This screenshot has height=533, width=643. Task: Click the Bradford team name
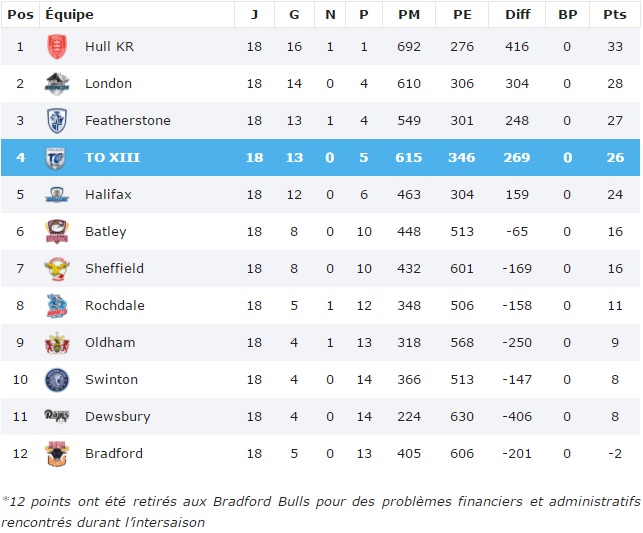tap(114, 454)
